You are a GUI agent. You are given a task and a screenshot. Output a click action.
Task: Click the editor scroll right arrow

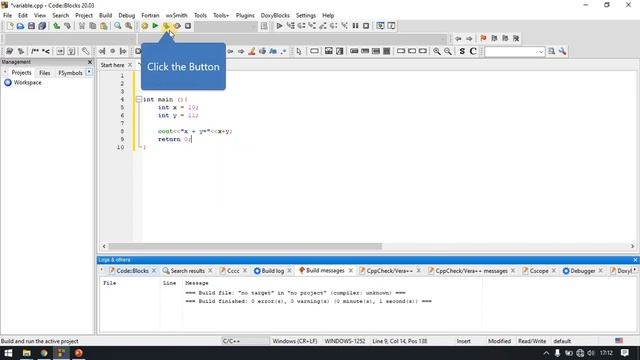tap(632, 246)
